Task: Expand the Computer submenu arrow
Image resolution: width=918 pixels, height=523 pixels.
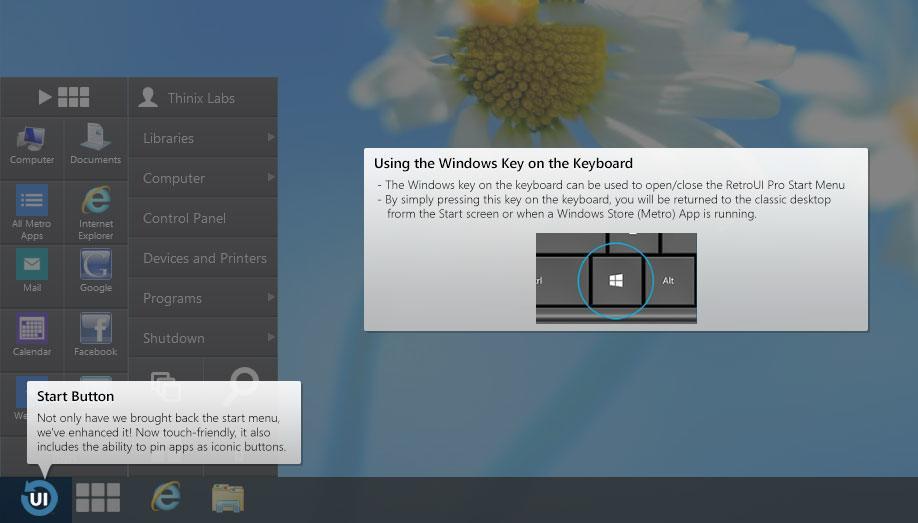Action: [270, 177]
